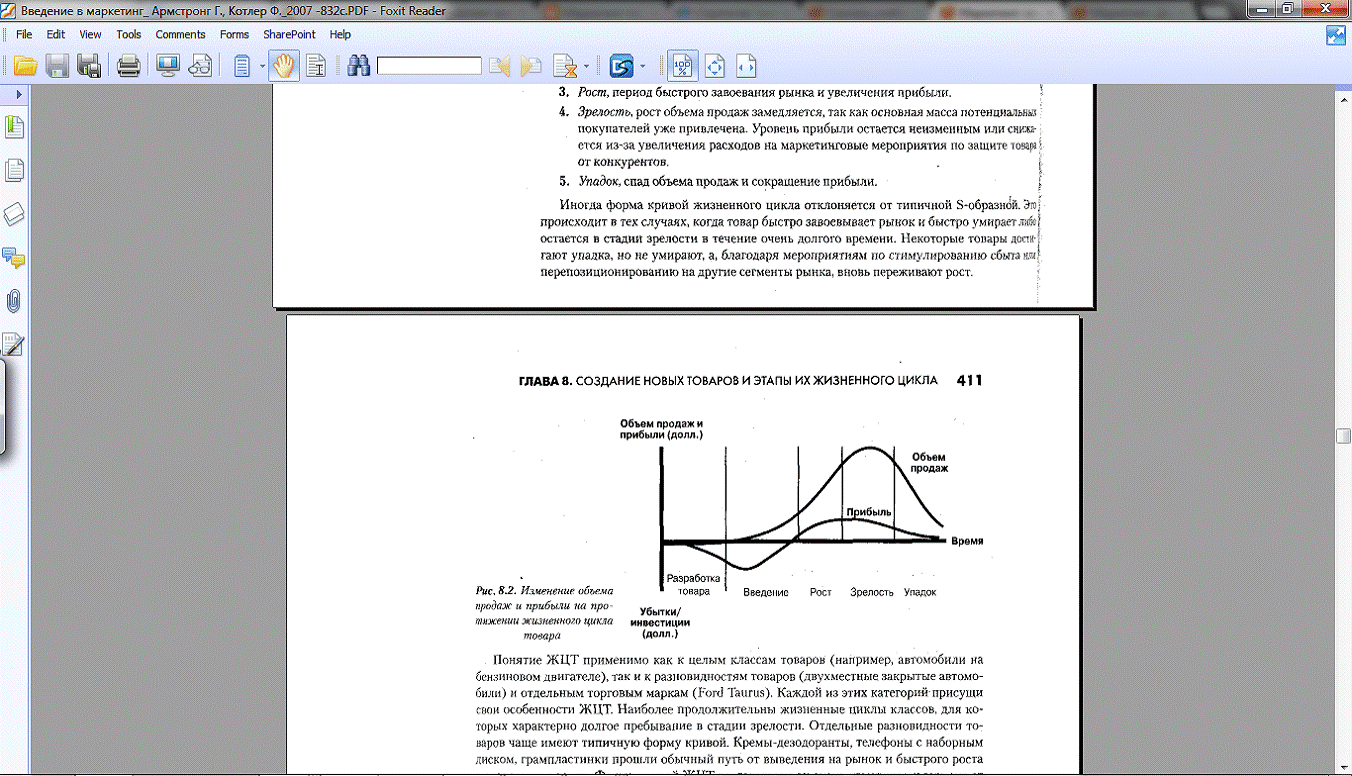The image size is (1352, 776).
Task: Click the search-options page icon beside the find arrows
Action: tap(565, 66)
